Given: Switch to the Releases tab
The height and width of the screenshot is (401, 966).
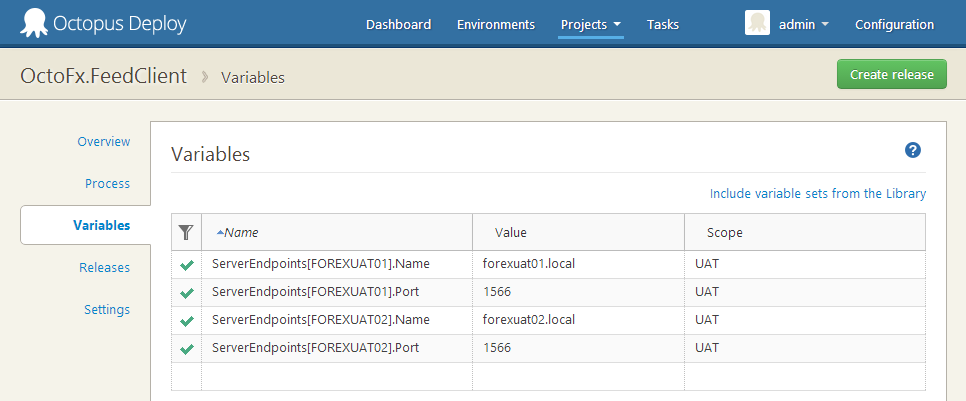Looking at the screenshot, I should (104, 267).
